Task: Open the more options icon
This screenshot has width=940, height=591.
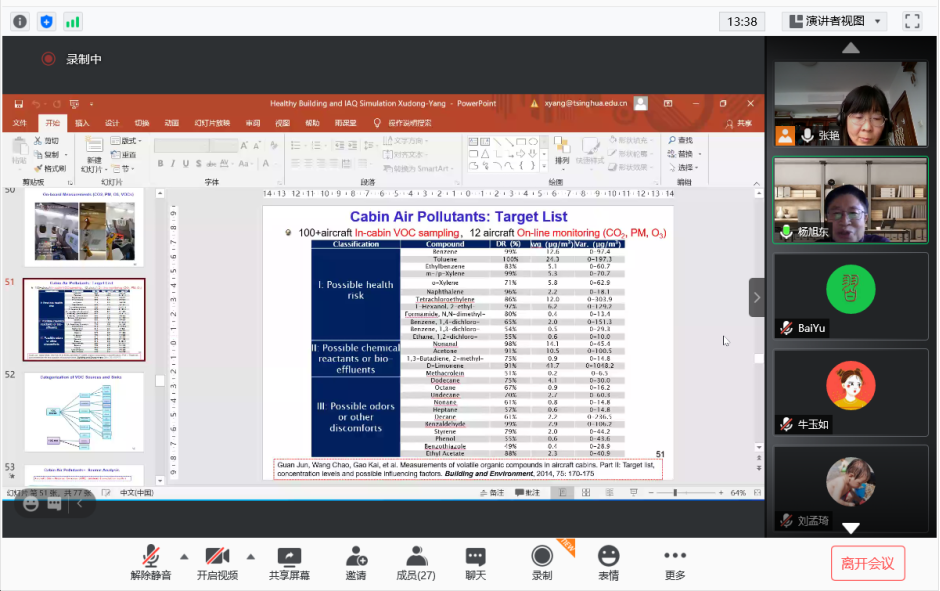Action: tap(675, 558)
